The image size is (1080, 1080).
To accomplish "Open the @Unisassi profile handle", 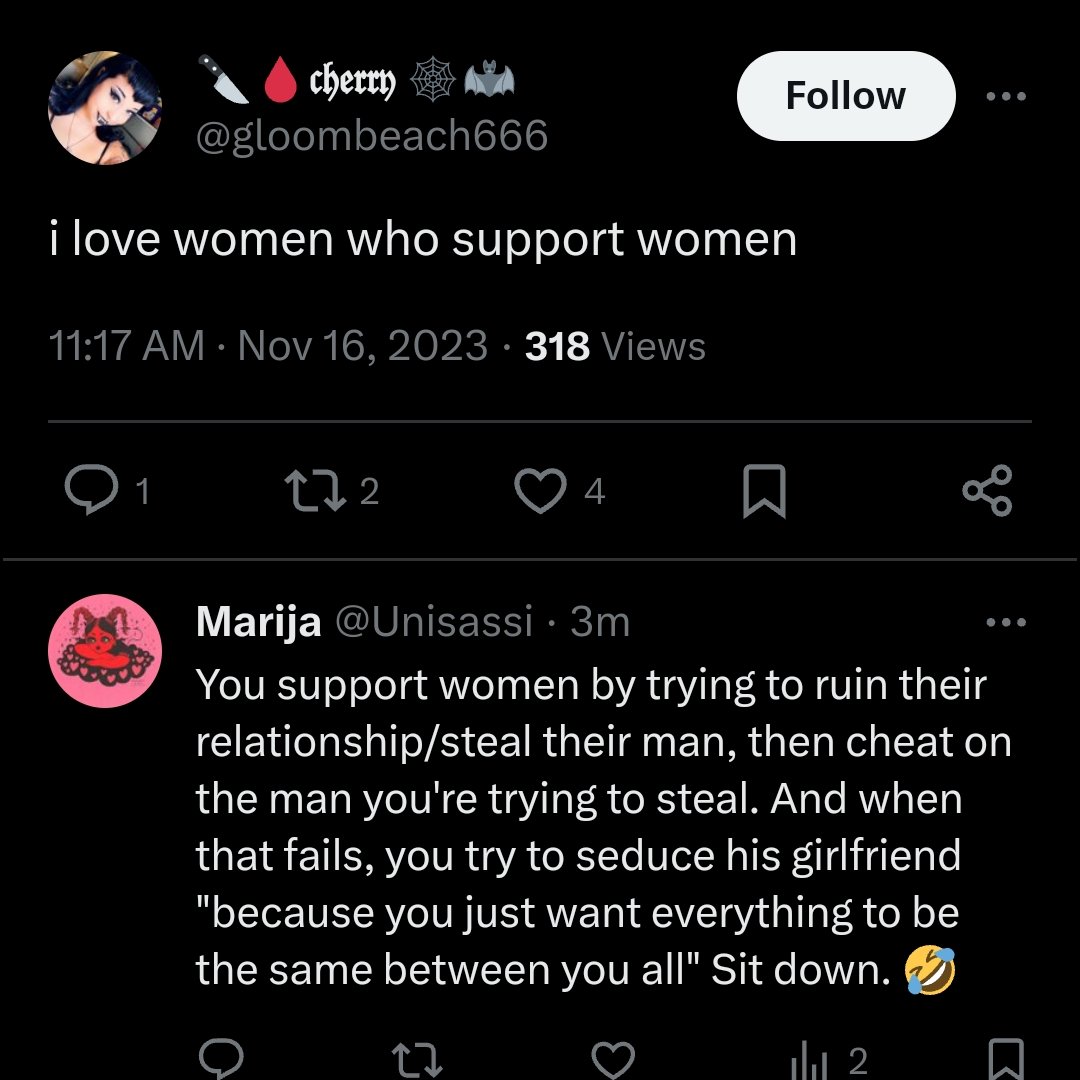I will [x=434, y=621].
